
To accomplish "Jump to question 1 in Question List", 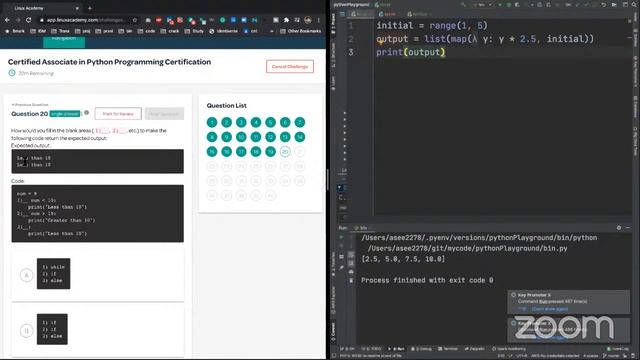I will (212, 122).
